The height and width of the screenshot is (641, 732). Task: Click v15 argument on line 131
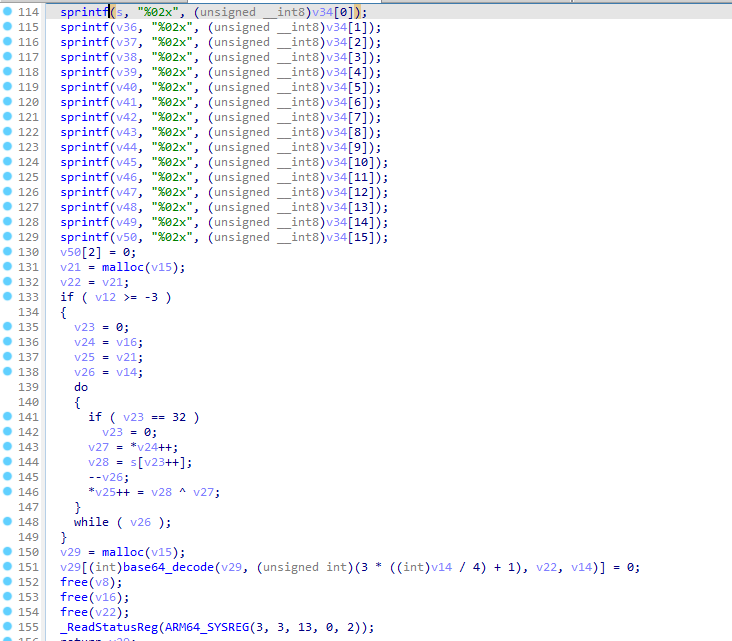click(162, 267)
